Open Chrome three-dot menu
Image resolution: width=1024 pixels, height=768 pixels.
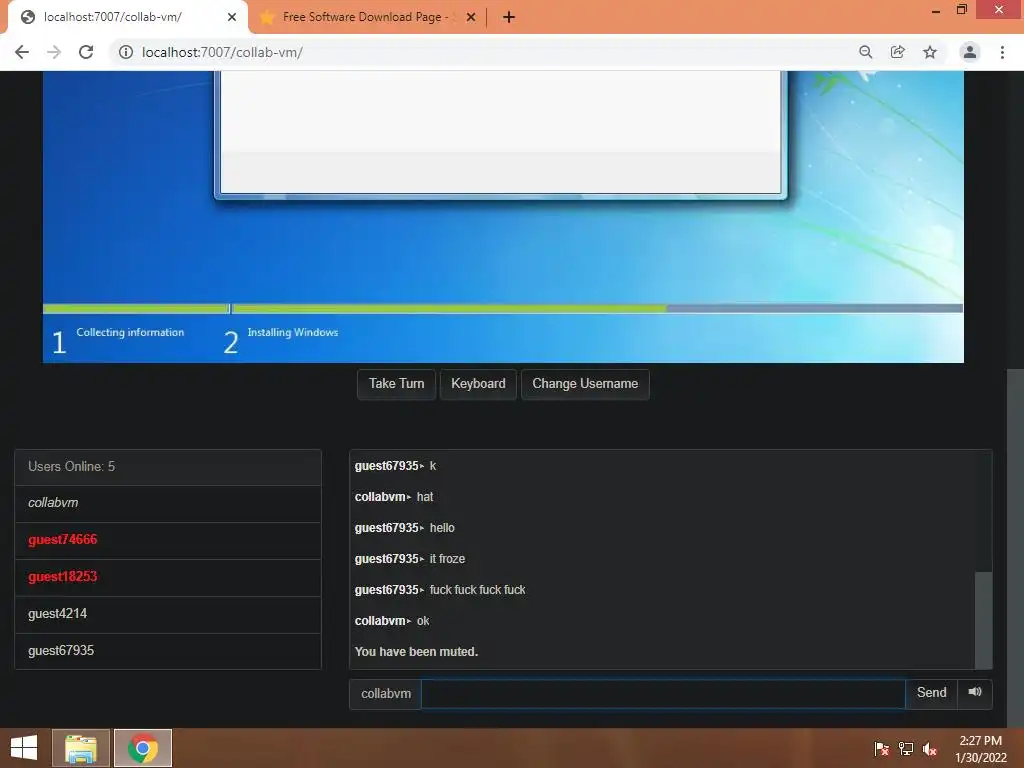pyautogui.click(x=1002, y=52)
